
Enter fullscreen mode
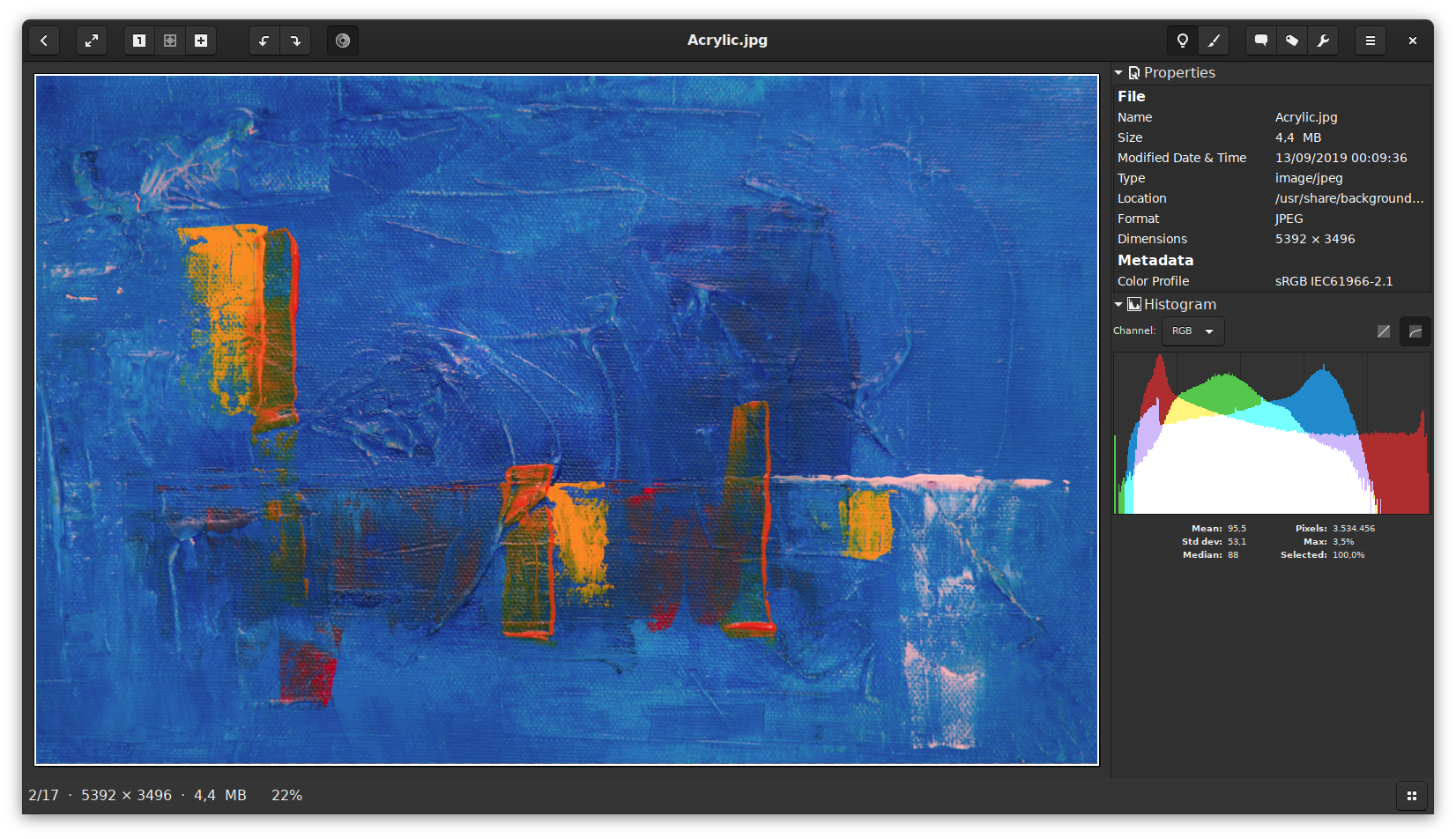point(92,41)
